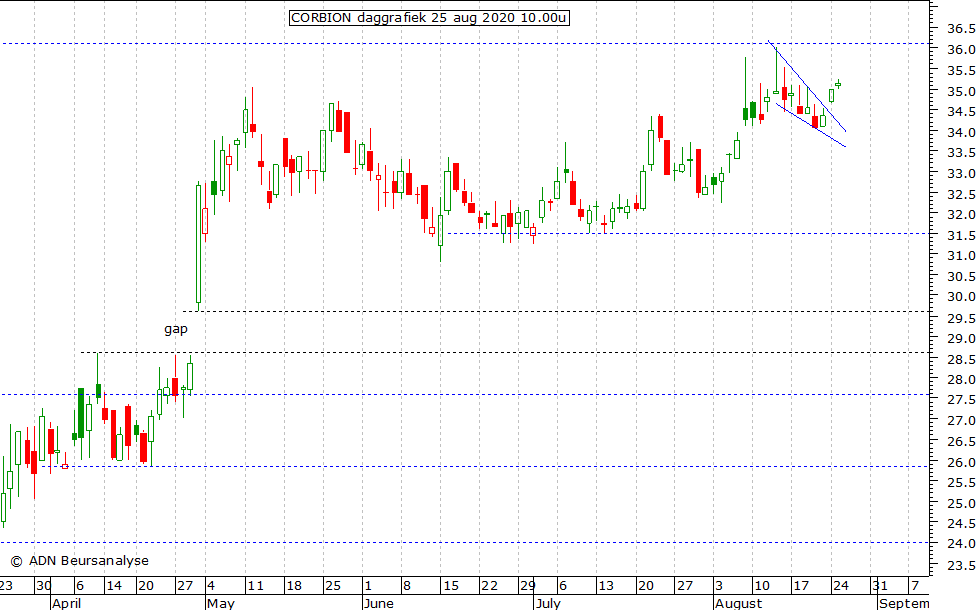Select the 29.5 price axis label
Image resolution: width=980 pixels, height=610 pixels.
pos(961,318)
